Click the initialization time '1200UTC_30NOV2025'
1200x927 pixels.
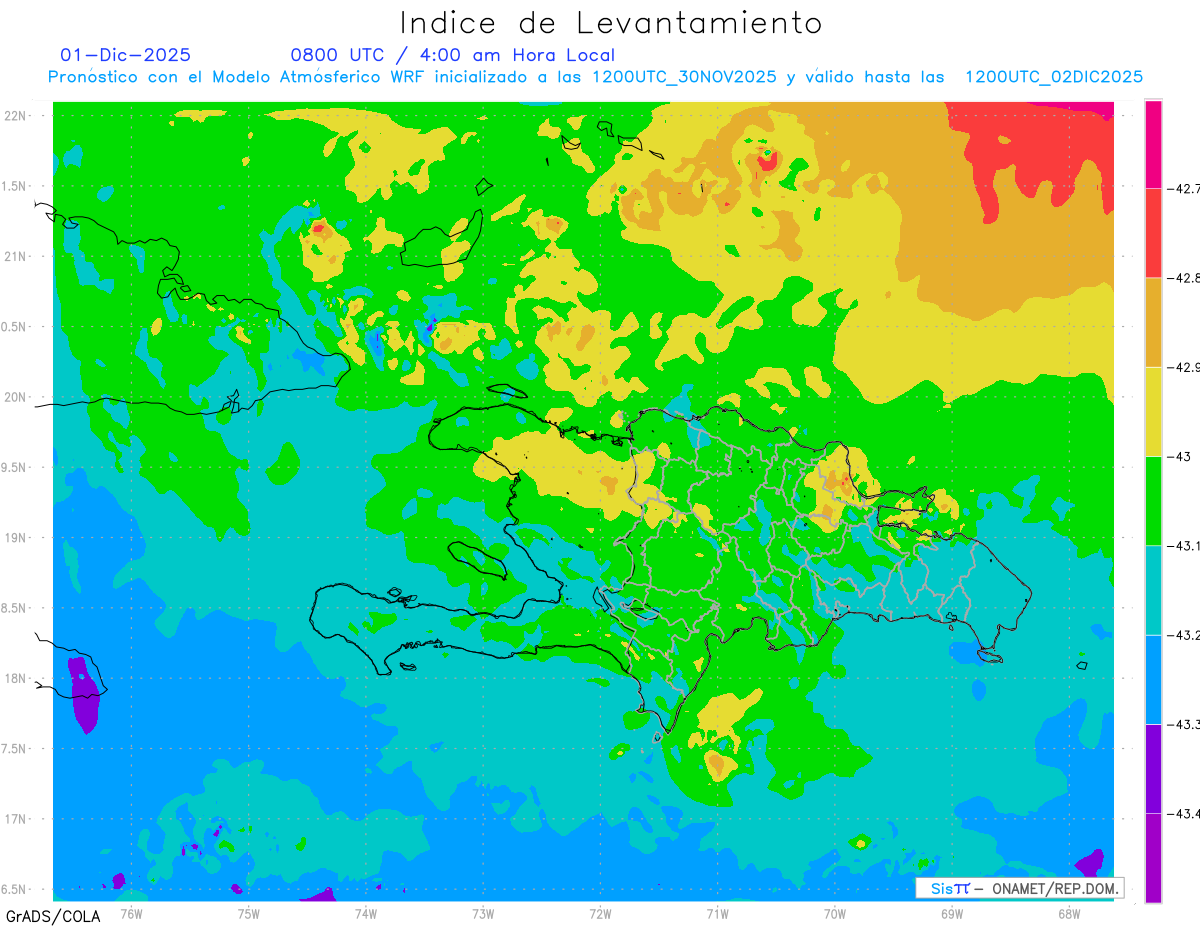[x=684, y=77]
